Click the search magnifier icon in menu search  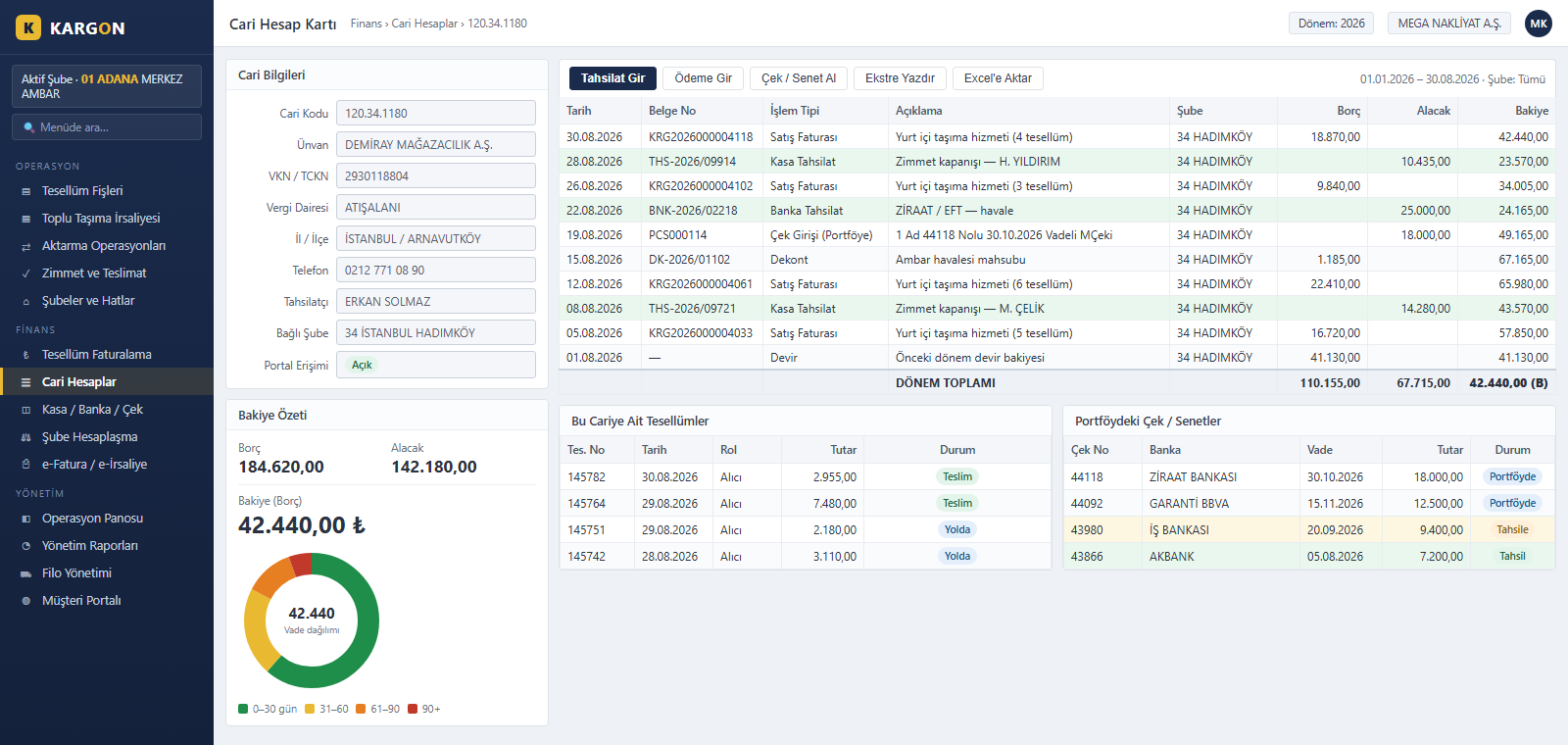(29, 127)
